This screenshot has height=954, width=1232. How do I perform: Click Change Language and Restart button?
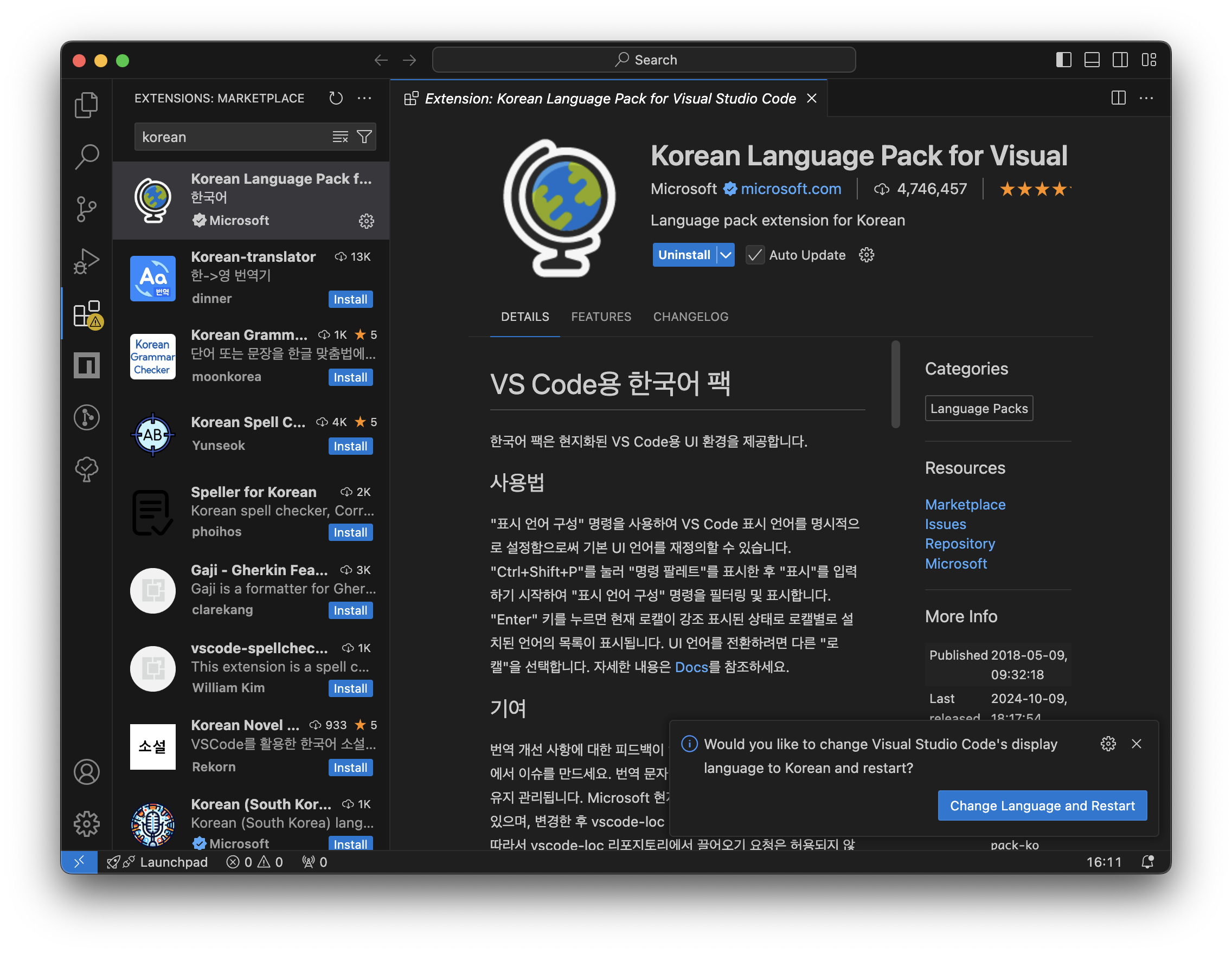pyautogui.click(x=1042, y=805)
